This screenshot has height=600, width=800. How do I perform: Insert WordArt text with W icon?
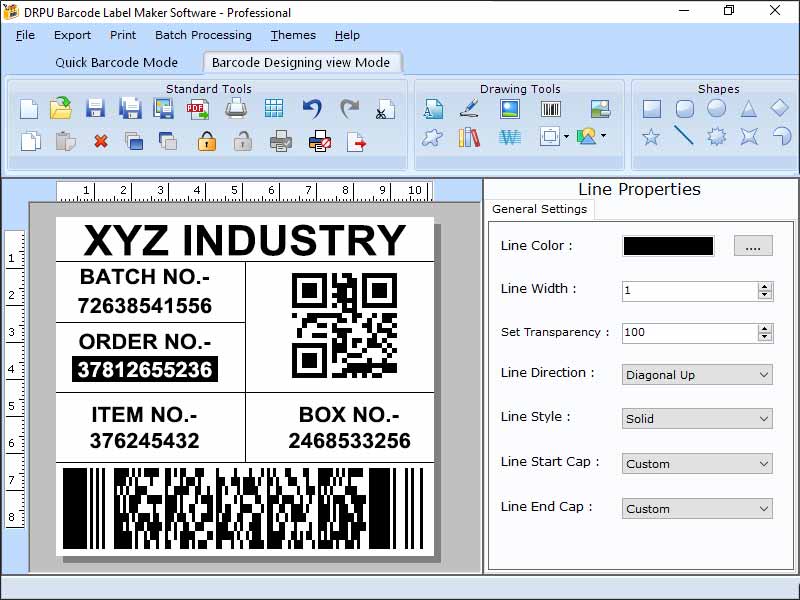pos(510,137)
